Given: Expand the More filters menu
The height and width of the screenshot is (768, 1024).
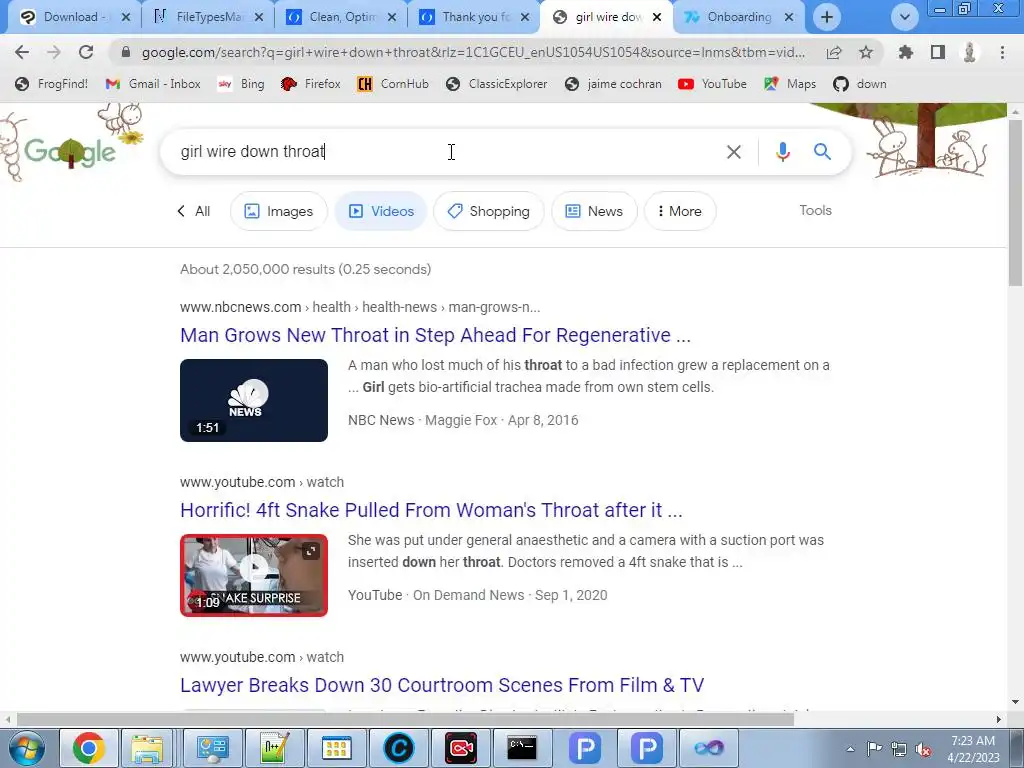Looking at the screenshot, I should [680, 211].
